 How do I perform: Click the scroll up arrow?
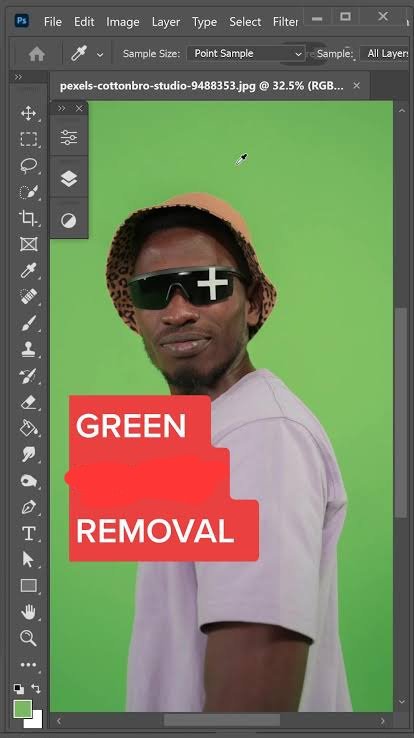click(401, 111)
